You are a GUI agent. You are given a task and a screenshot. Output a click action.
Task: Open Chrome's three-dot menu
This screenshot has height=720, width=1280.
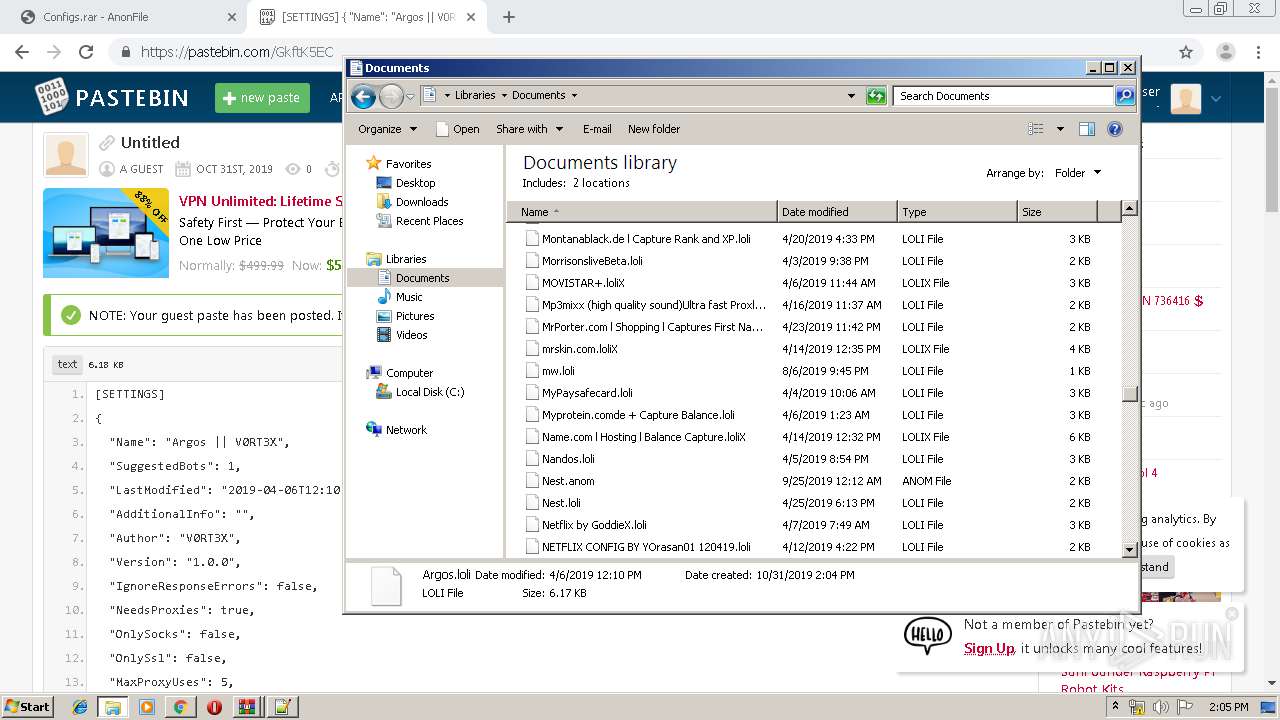(x=1258, y=52)
